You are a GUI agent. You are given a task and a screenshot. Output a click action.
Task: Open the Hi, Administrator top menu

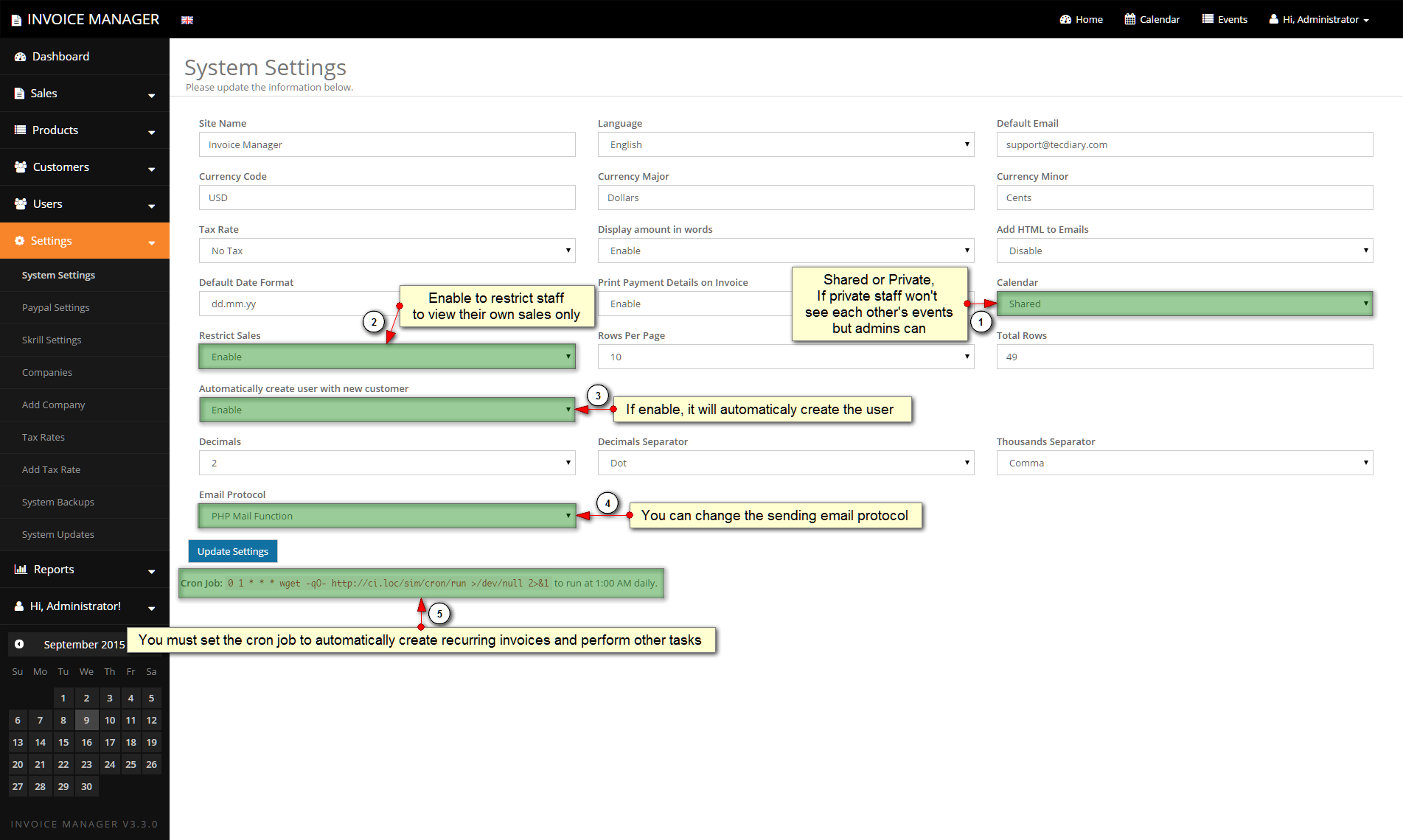pos(1319,19)
